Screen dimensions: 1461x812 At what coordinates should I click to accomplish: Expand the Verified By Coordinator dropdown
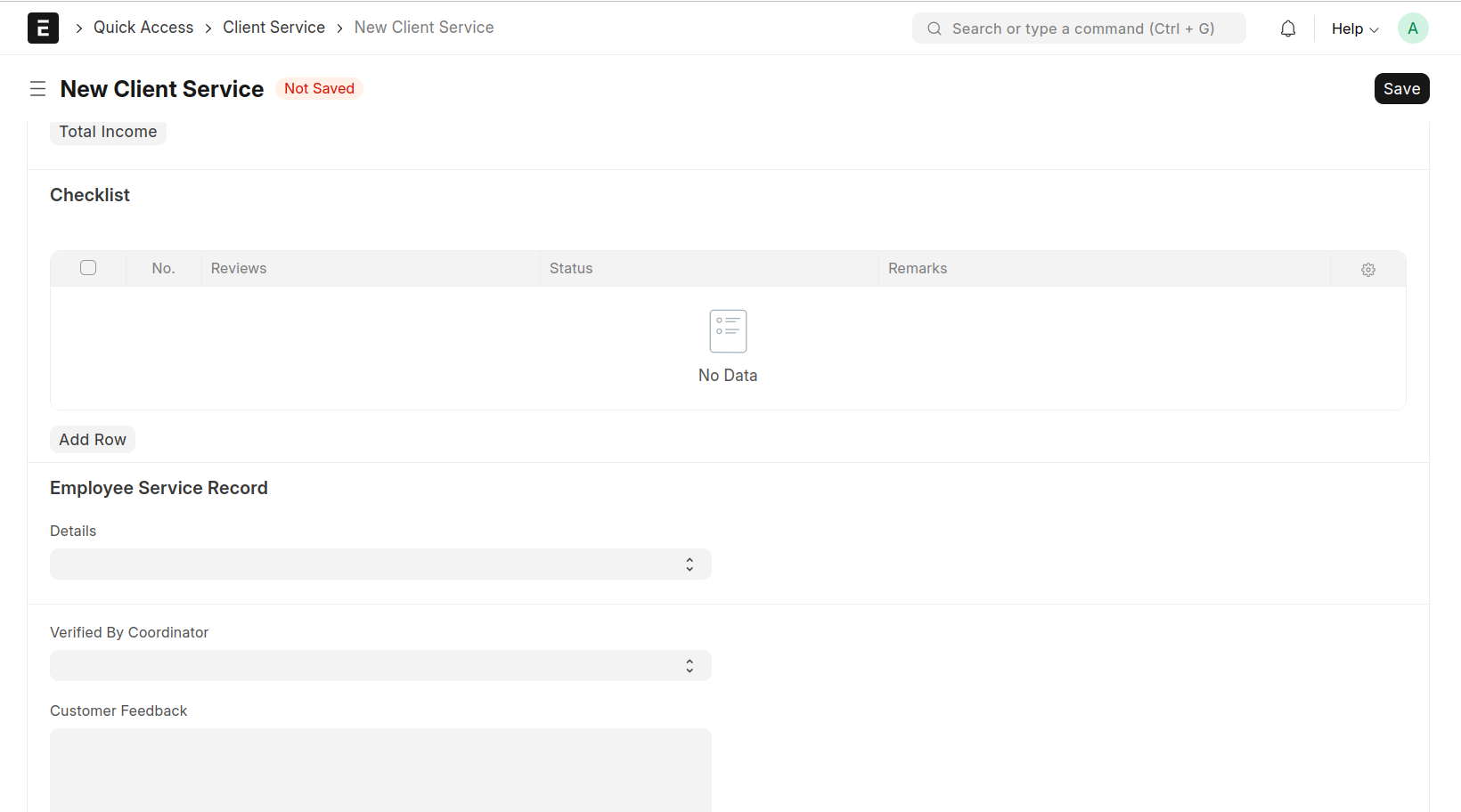click(380, 666)
